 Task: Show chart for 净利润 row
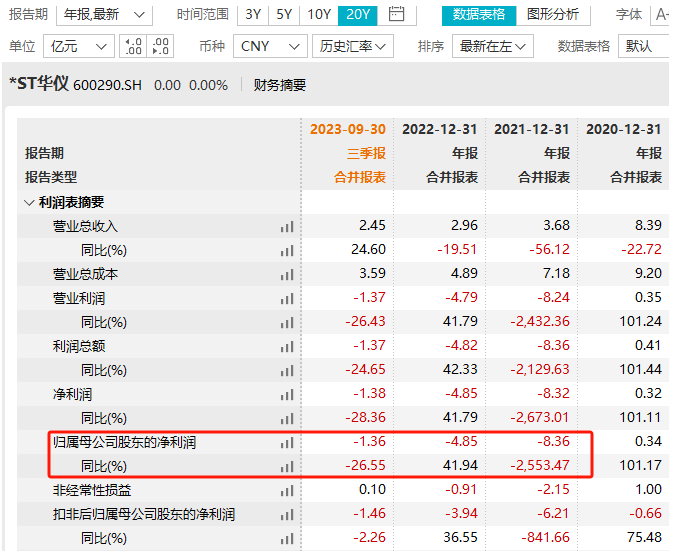tap(288, 394)
